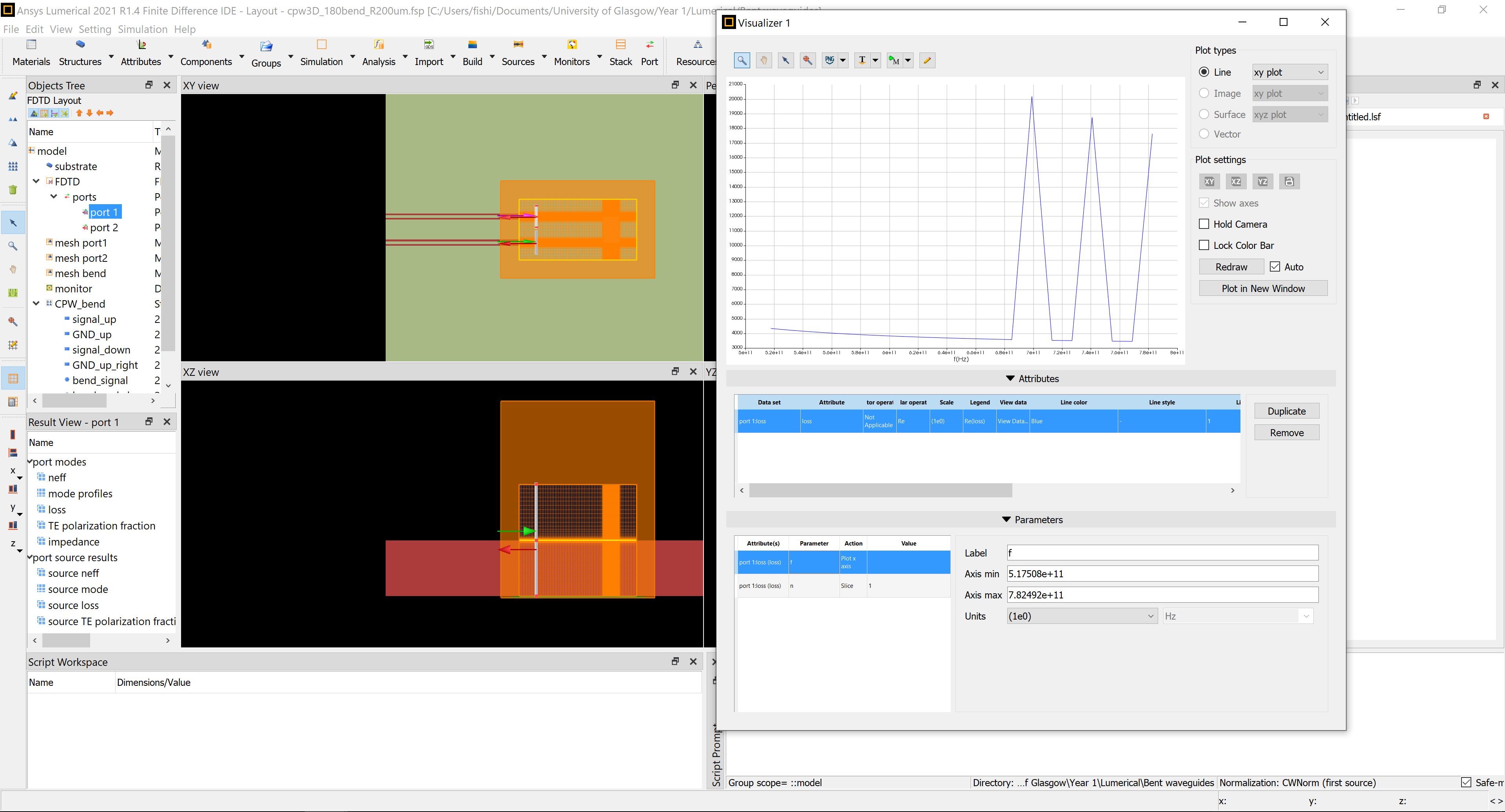Open Matlab export dropdown arrow
This screenshot has height=812, width=1505.
coord(908,60)
